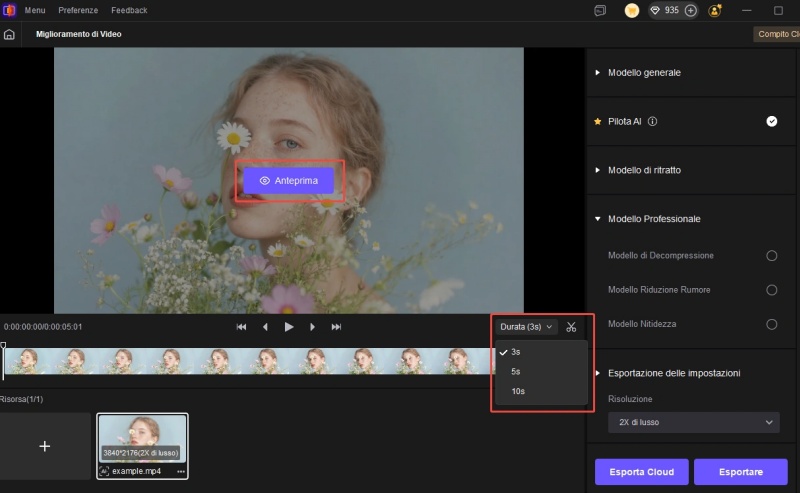Play the video
This screenshot has width=800, height=493.
289,327
